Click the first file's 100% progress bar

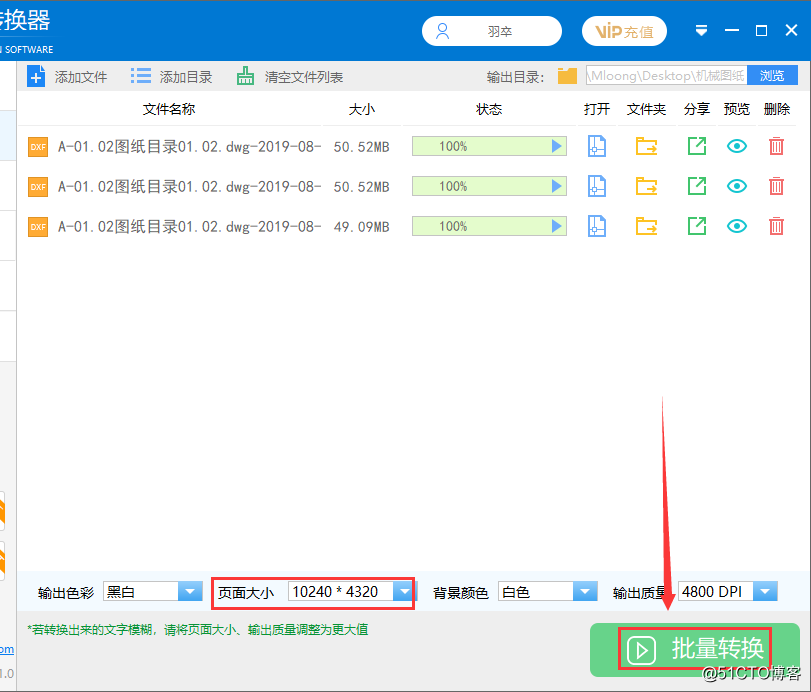pyautogui.click(x=489, y=146)
